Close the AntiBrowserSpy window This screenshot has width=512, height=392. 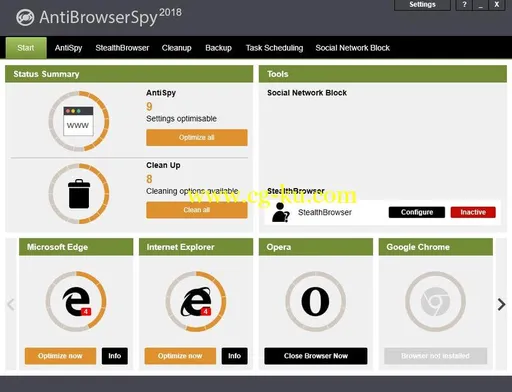tap(497, 5)
